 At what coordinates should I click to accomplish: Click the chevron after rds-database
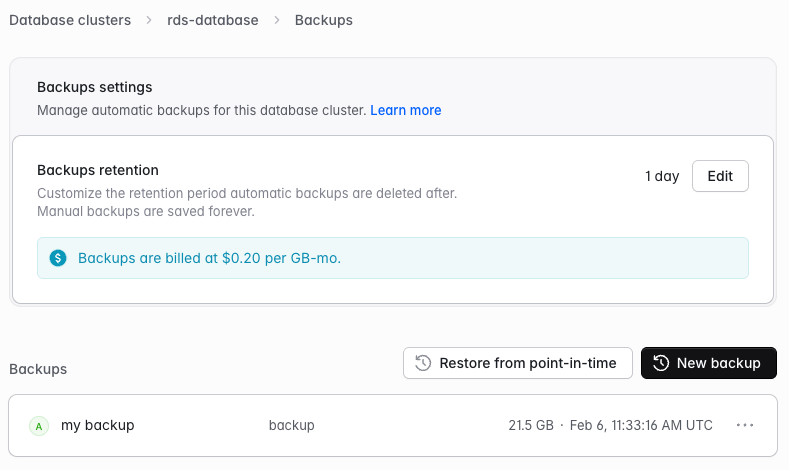[277, 20]
